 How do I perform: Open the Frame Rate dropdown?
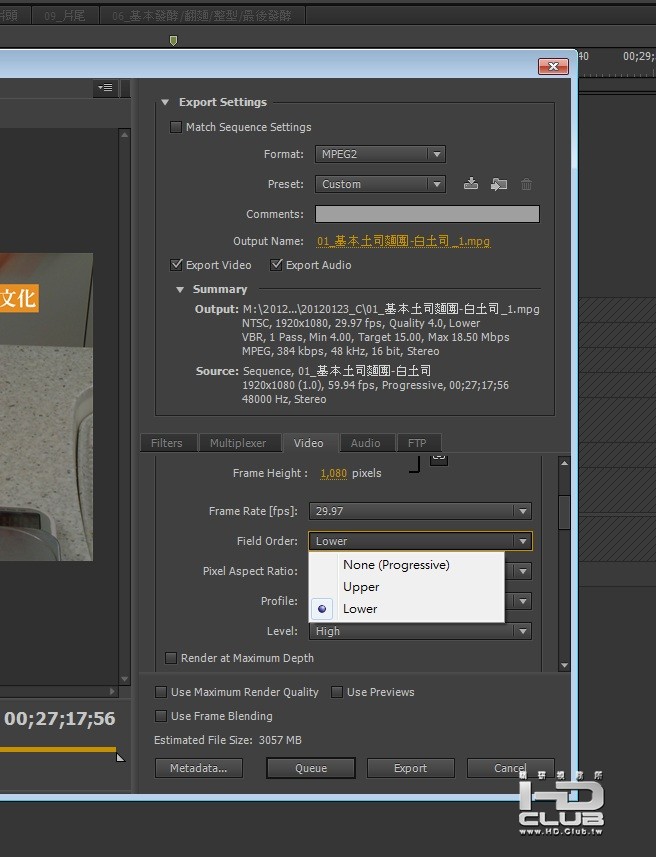point(420,511)
